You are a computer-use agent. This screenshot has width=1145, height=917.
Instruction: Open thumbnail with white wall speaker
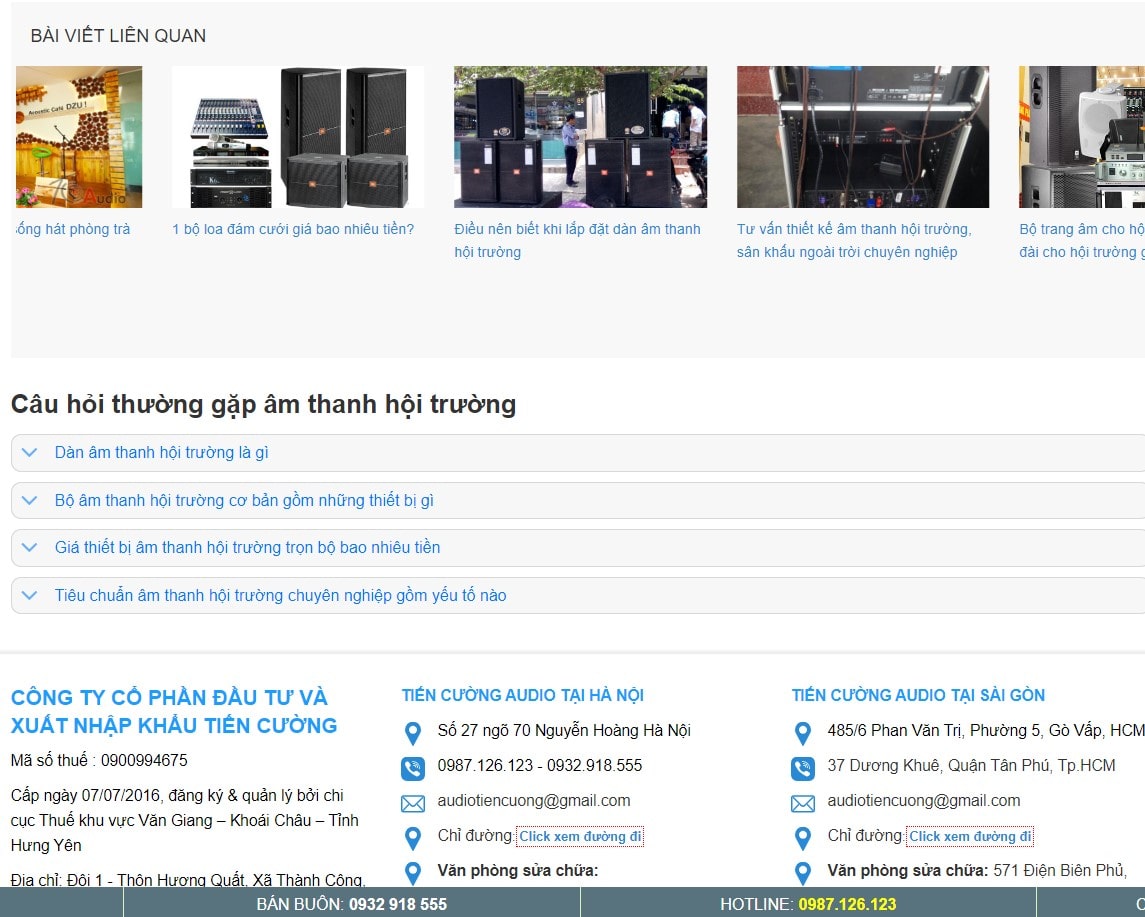[1081, 137]
